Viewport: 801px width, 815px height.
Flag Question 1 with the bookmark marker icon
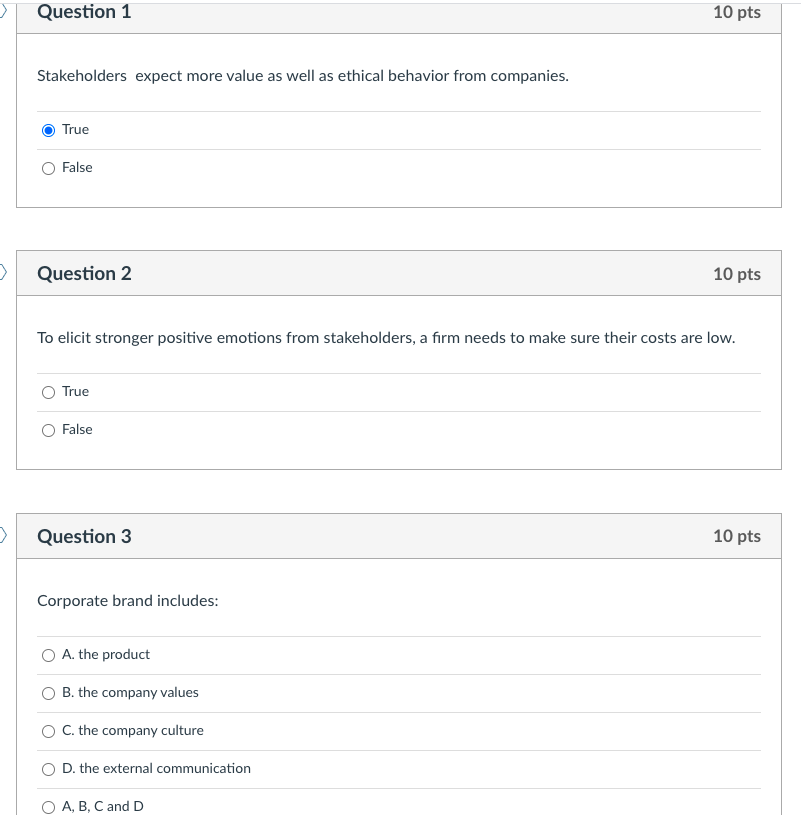[3, 10]
